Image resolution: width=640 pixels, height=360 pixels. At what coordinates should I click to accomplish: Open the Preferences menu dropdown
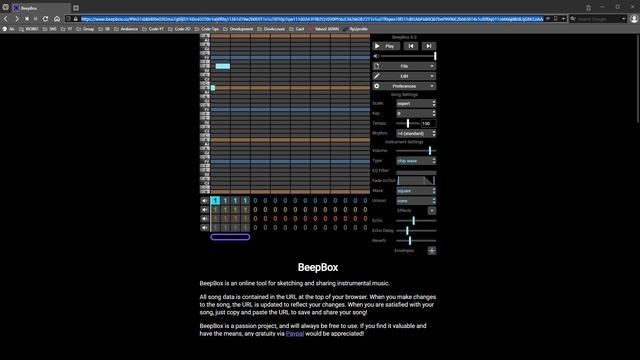[x=404, y=86]
